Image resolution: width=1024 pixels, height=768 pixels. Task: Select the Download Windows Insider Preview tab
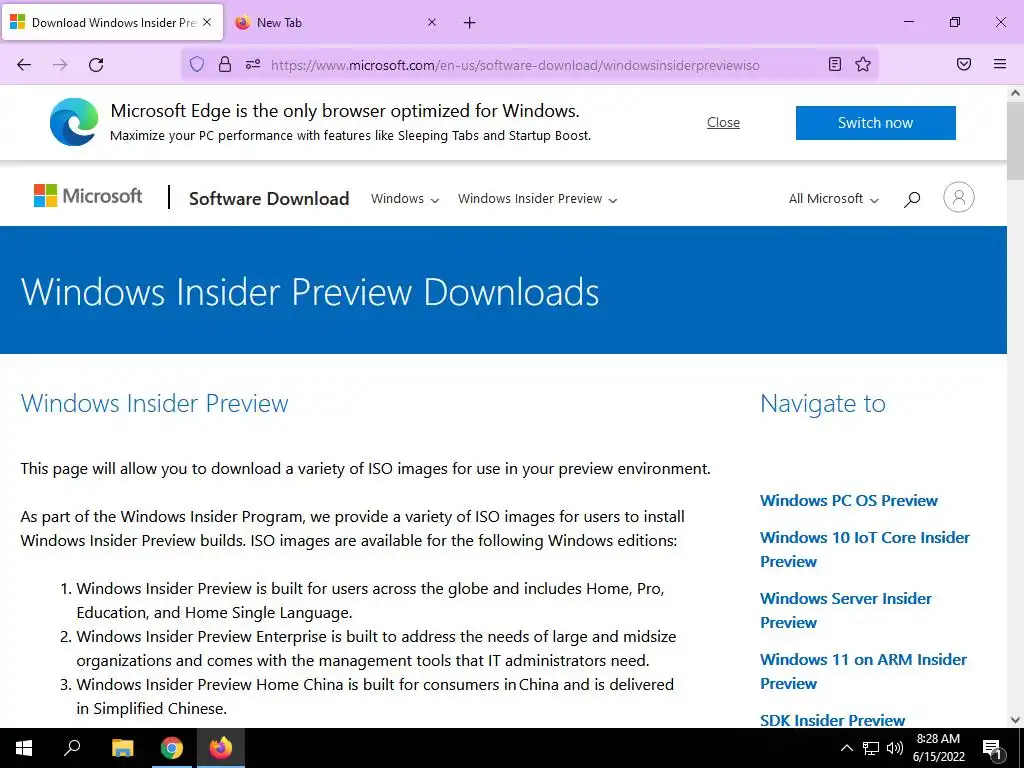112,22
